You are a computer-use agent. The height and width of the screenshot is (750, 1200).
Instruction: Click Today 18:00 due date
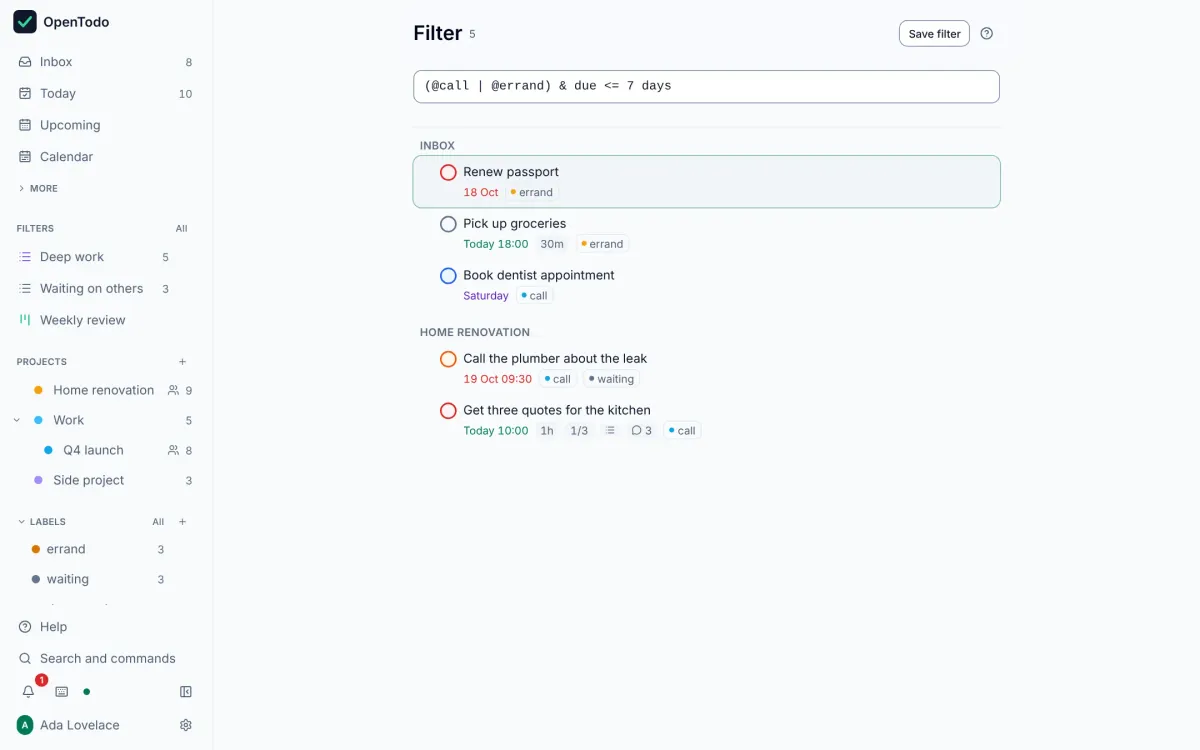pyautogui.click(x=496, y=244)
